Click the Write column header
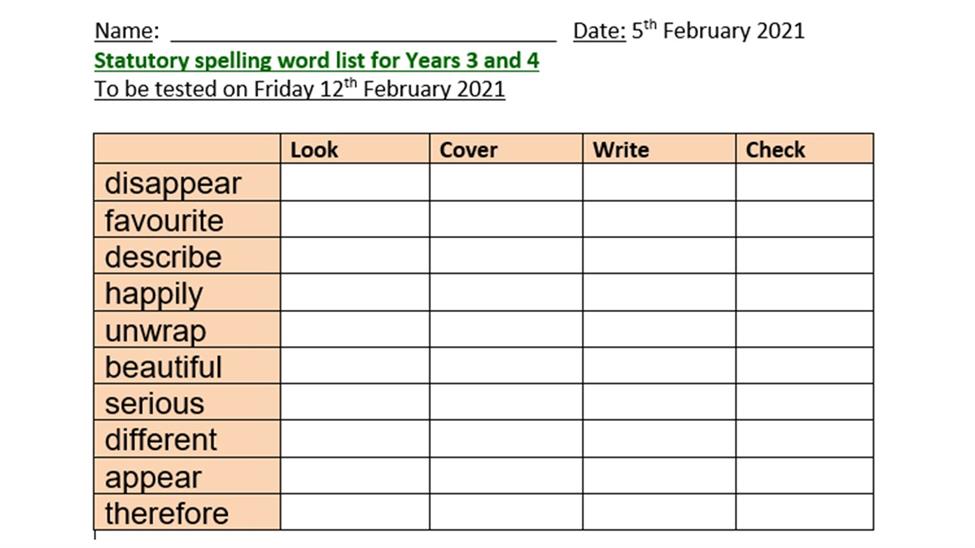This screenshot has width=975, height=548. pyautogui.click(x=659, y=149)
